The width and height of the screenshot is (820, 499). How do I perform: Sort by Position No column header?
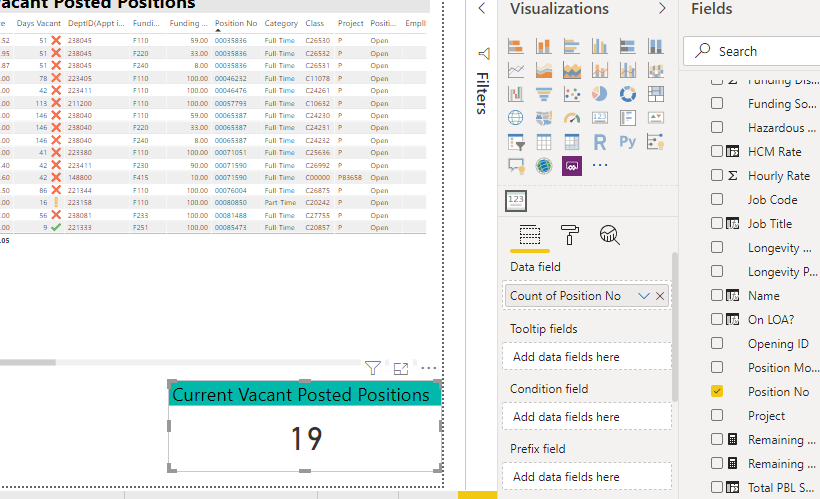tap(236, 24)
